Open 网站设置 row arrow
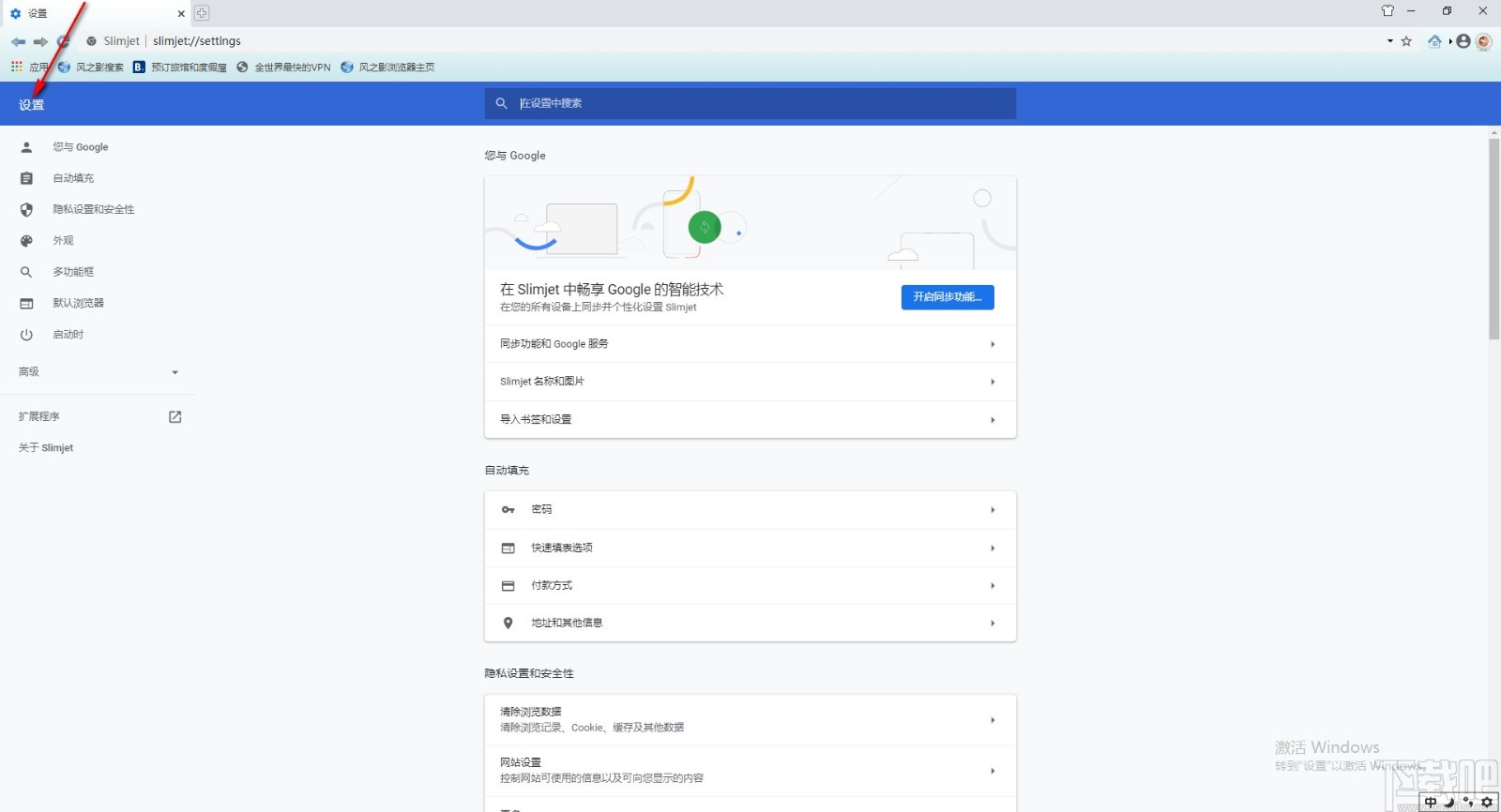Screen dimensions: 1501x812 pos(993,771)
